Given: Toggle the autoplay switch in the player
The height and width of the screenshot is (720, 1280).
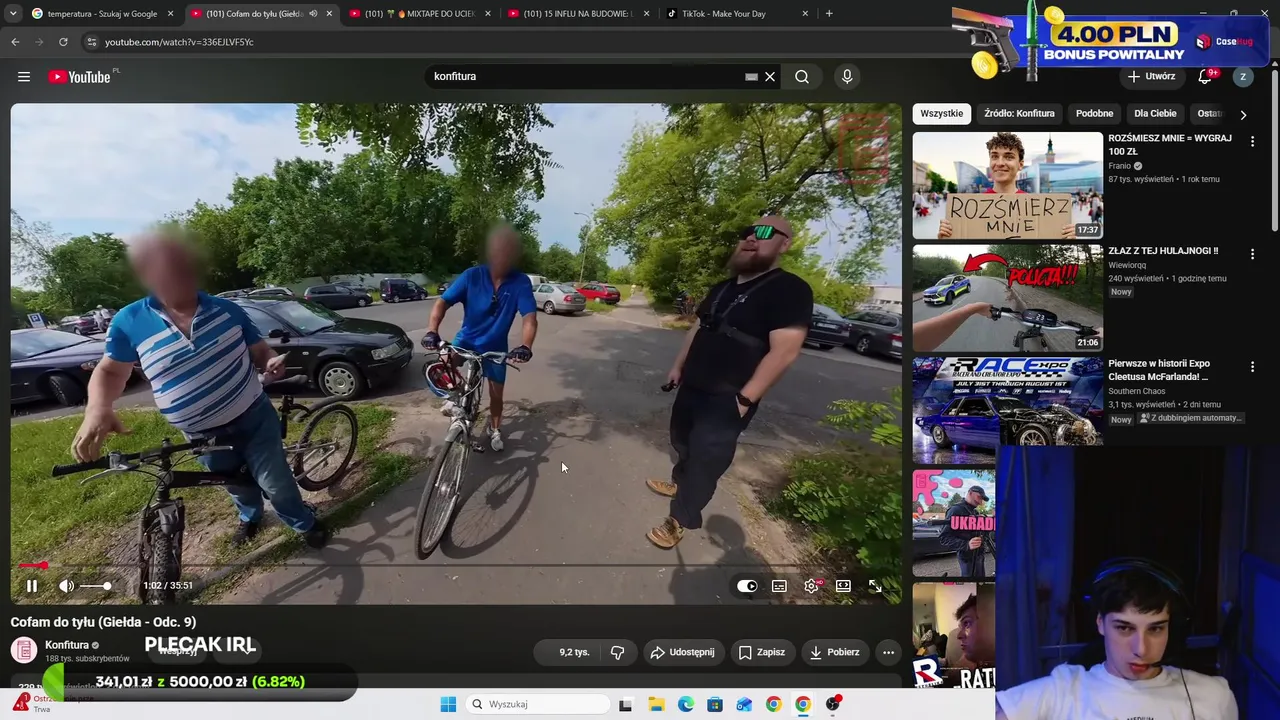Looking at the screenshot, I should (747, 586).
